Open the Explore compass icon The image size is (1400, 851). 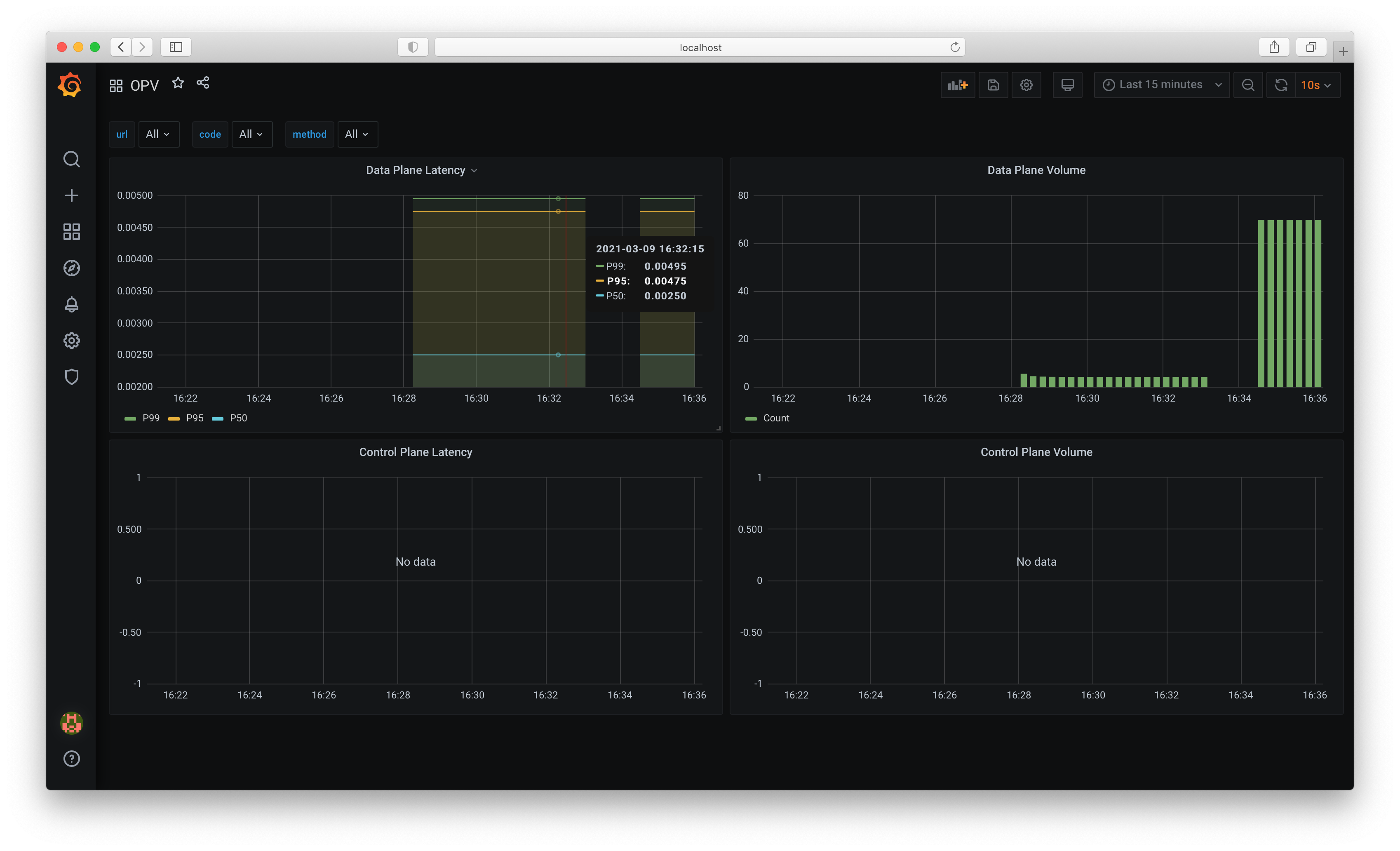(72, 268)
